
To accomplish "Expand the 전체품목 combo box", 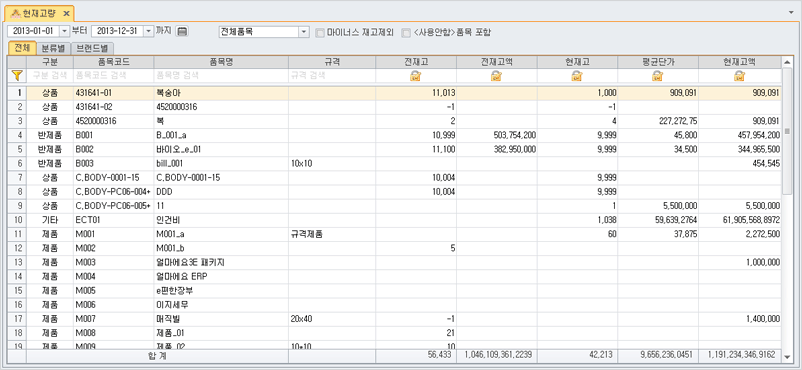I will pyautogui.click(x=304, y=32).
